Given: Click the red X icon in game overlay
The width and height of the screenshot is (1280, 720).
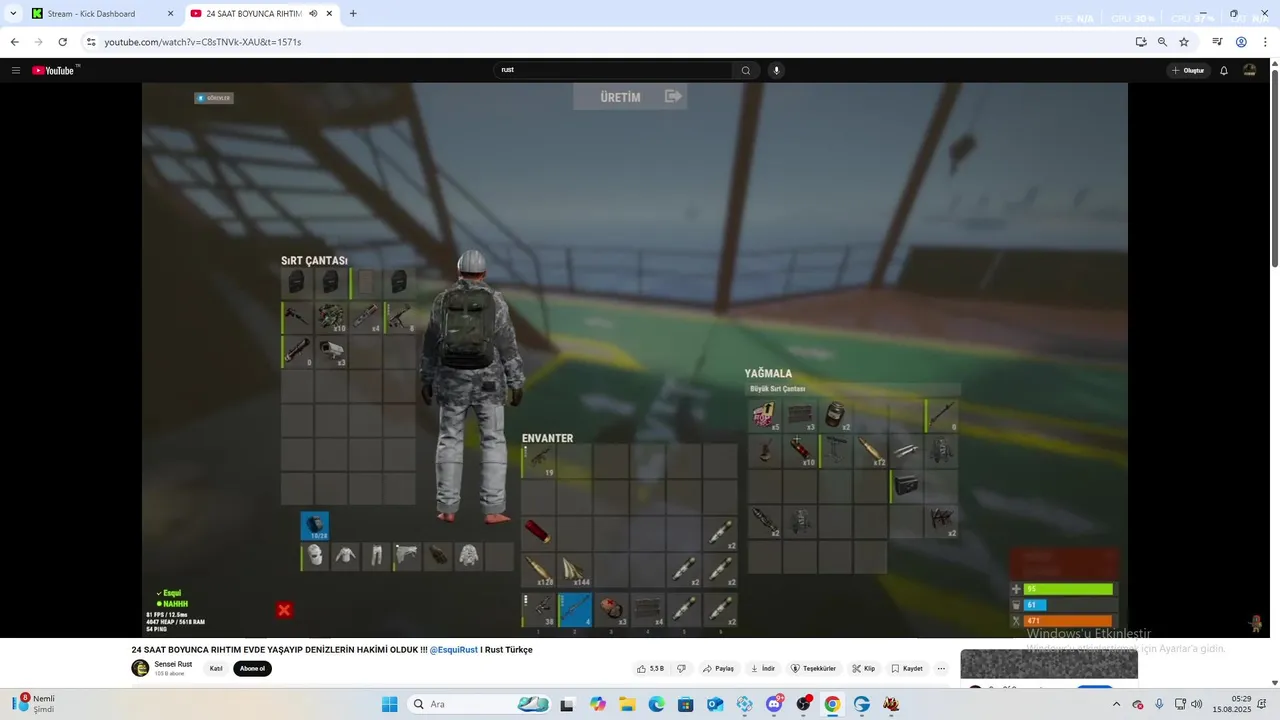Looking at the screenshot, I should (x=284, y=610).
